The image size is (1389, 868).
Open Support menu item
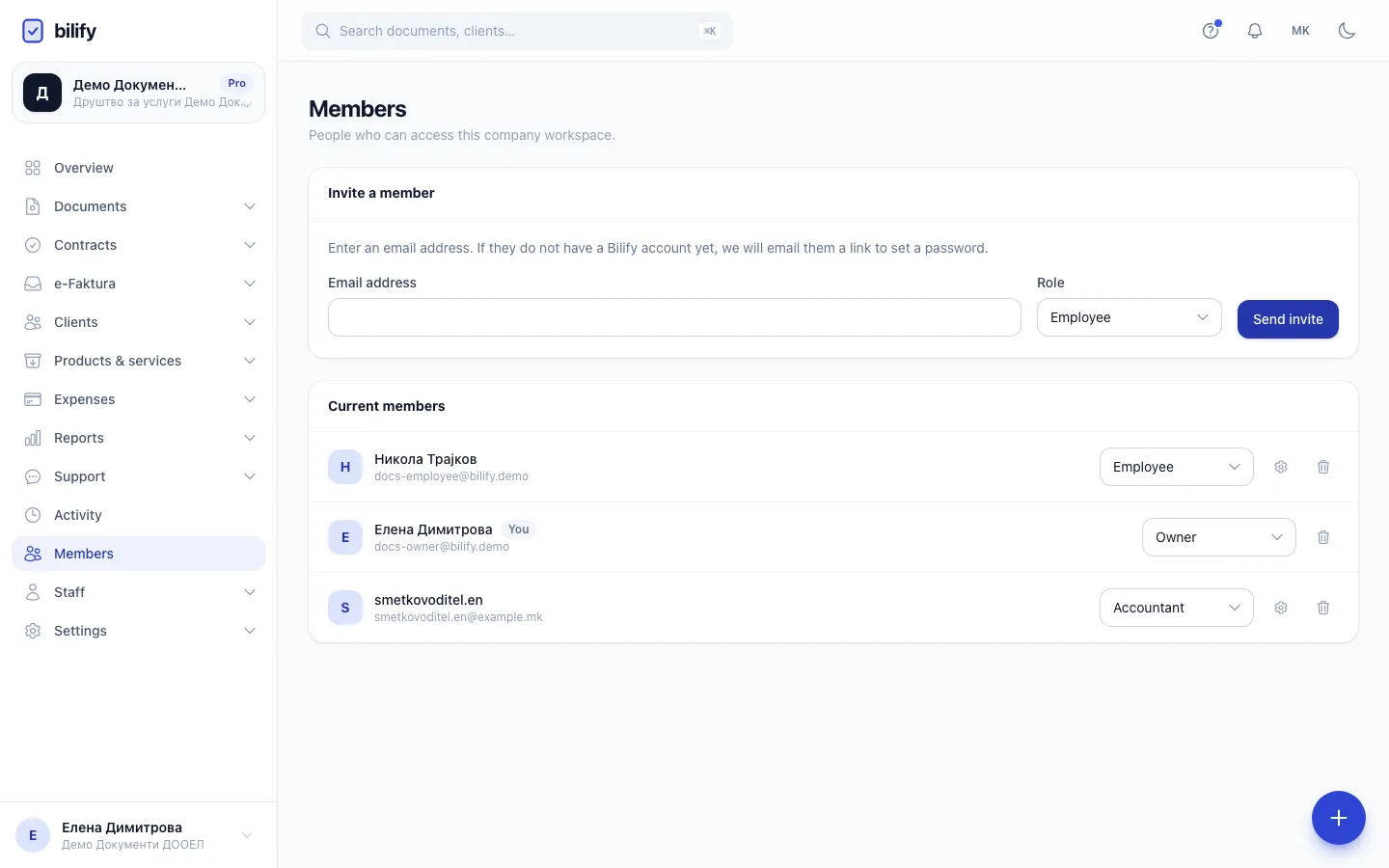pos(138,476)
